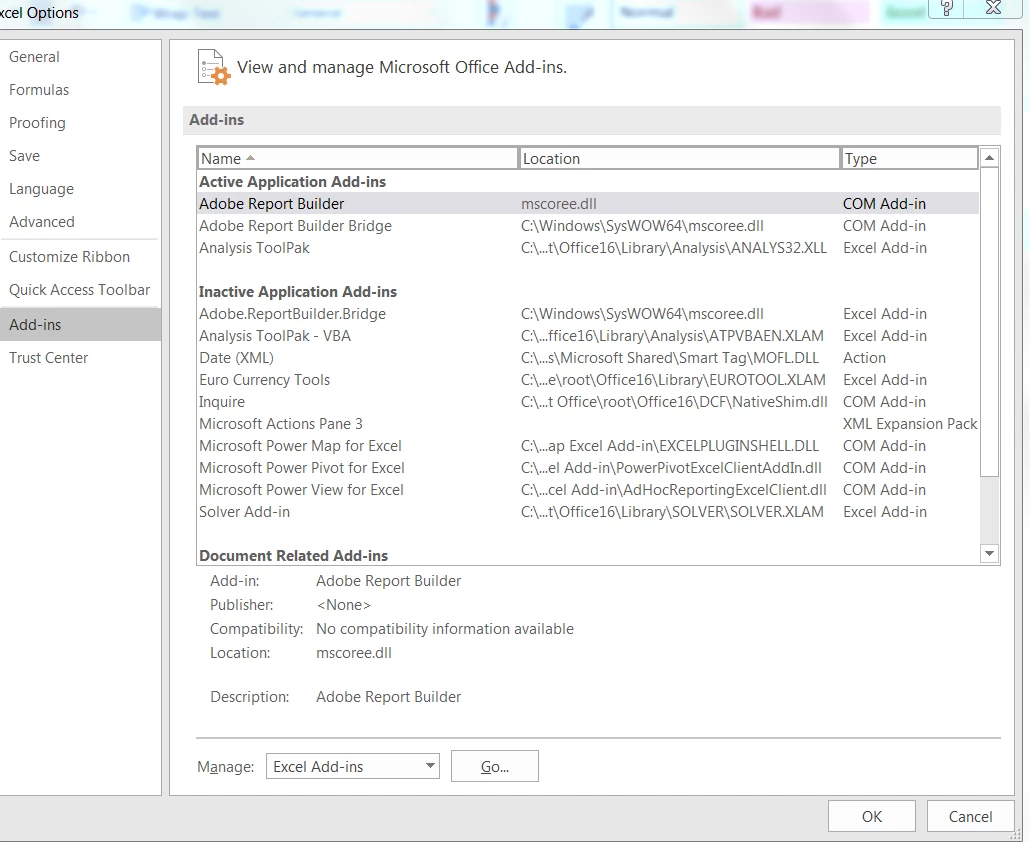Click the Go... button
The width and height of the screenshot is (1030, 842).
pos(495,766)
